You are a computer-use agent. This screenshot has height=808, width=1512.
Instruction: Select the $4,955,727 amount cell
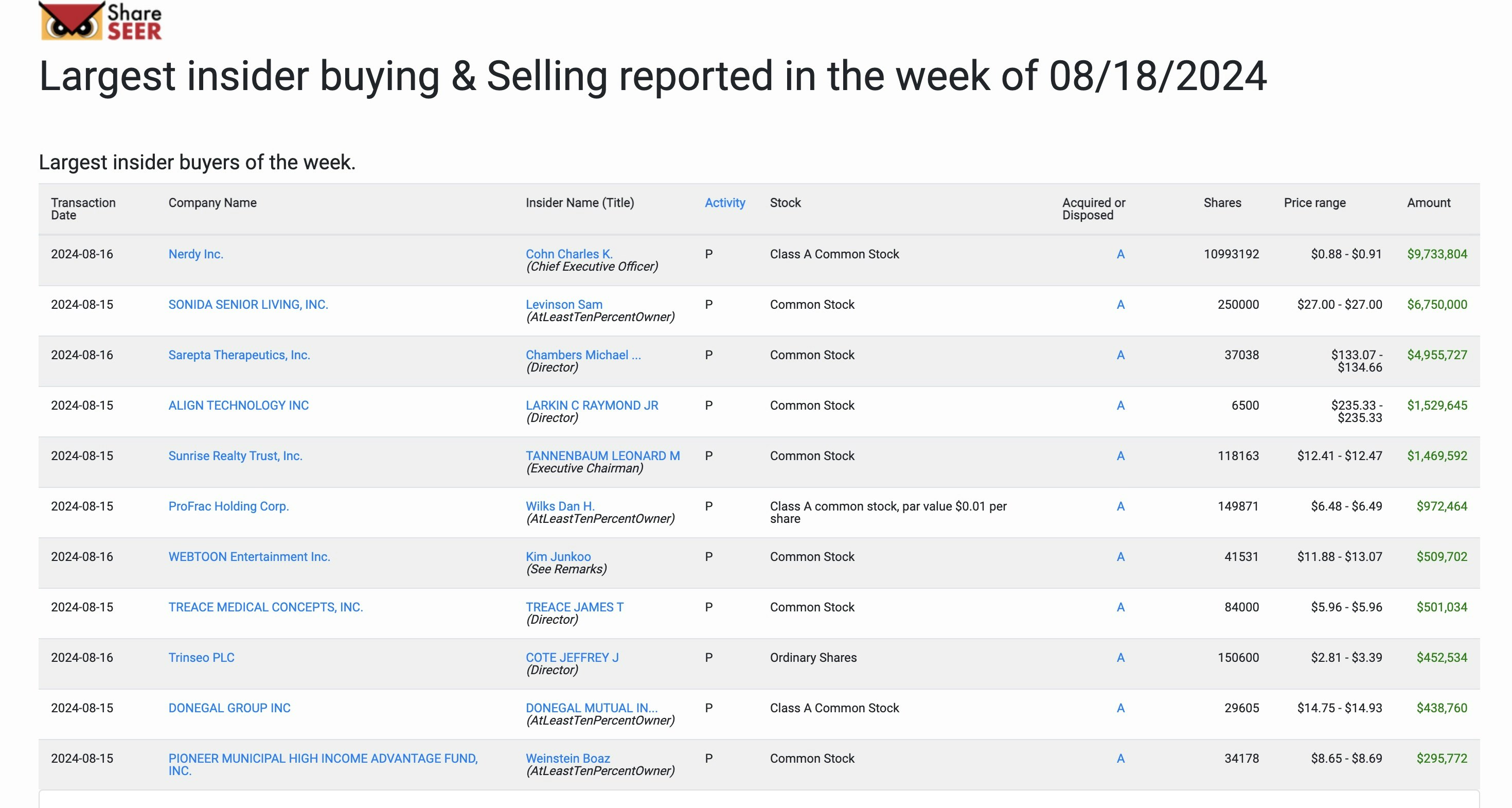tap(1437, 355)
